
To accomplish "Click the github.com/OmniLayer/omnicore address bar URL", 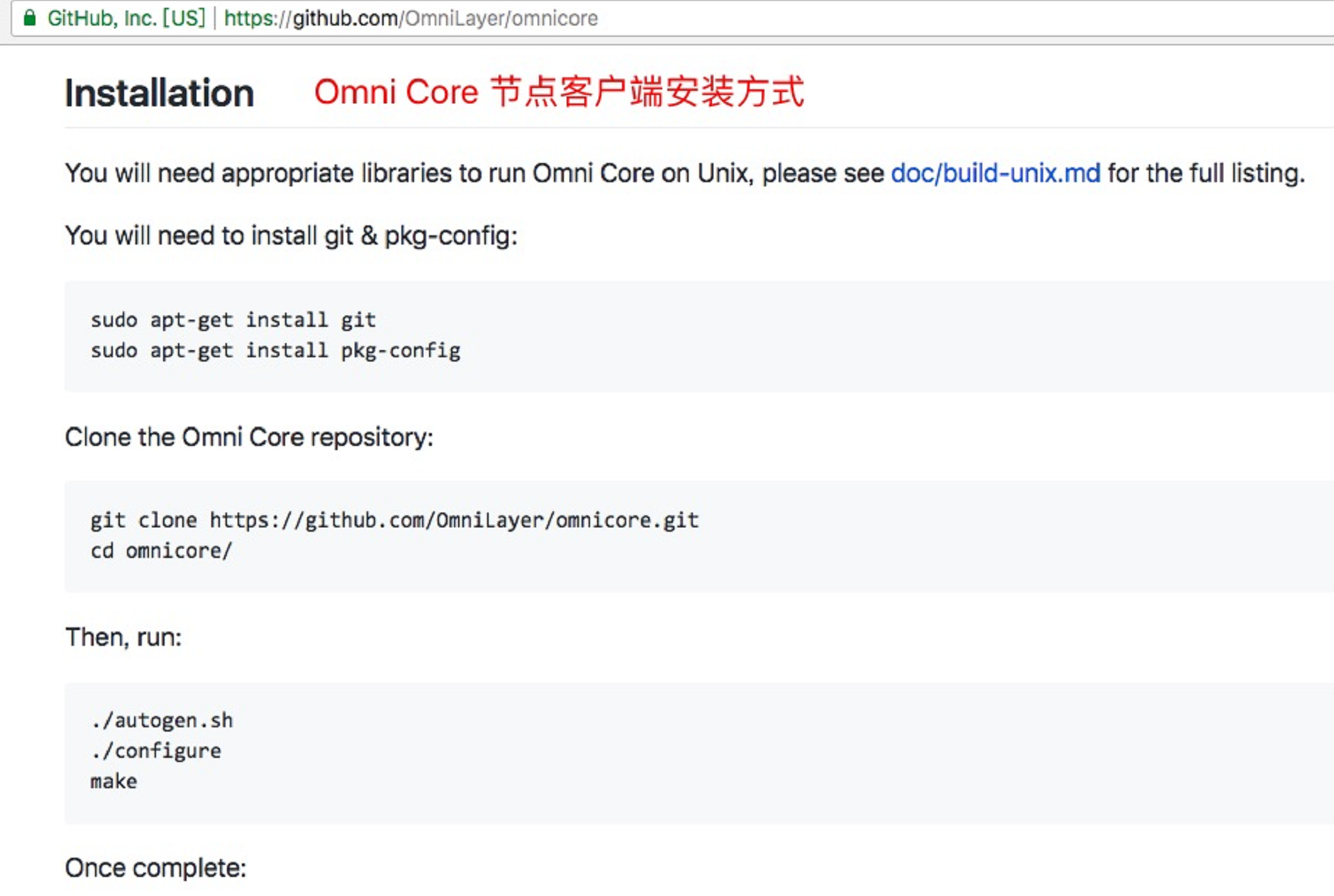I will pyautogui.click(x=411, y=18).
